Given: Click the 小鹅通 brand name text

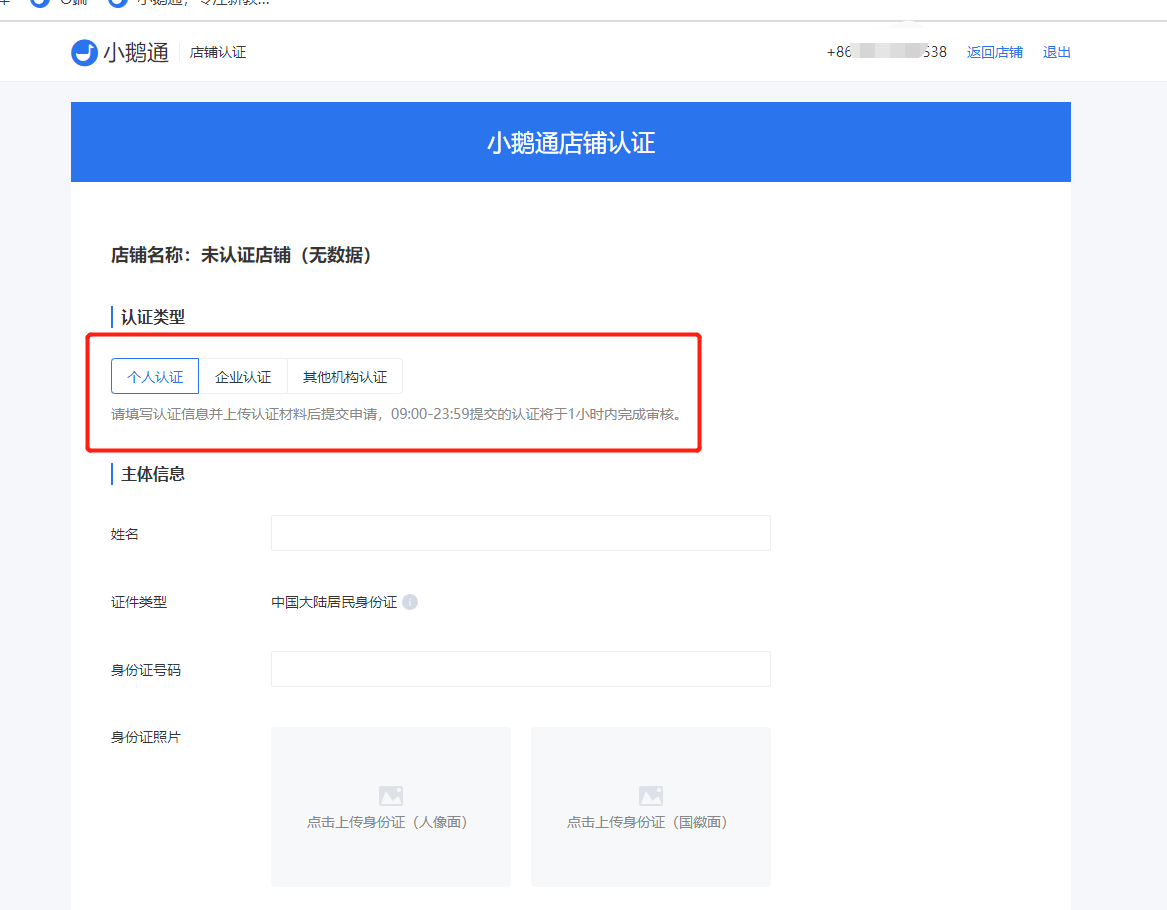Looking at the screenshot, I should (x=136, y=53).
